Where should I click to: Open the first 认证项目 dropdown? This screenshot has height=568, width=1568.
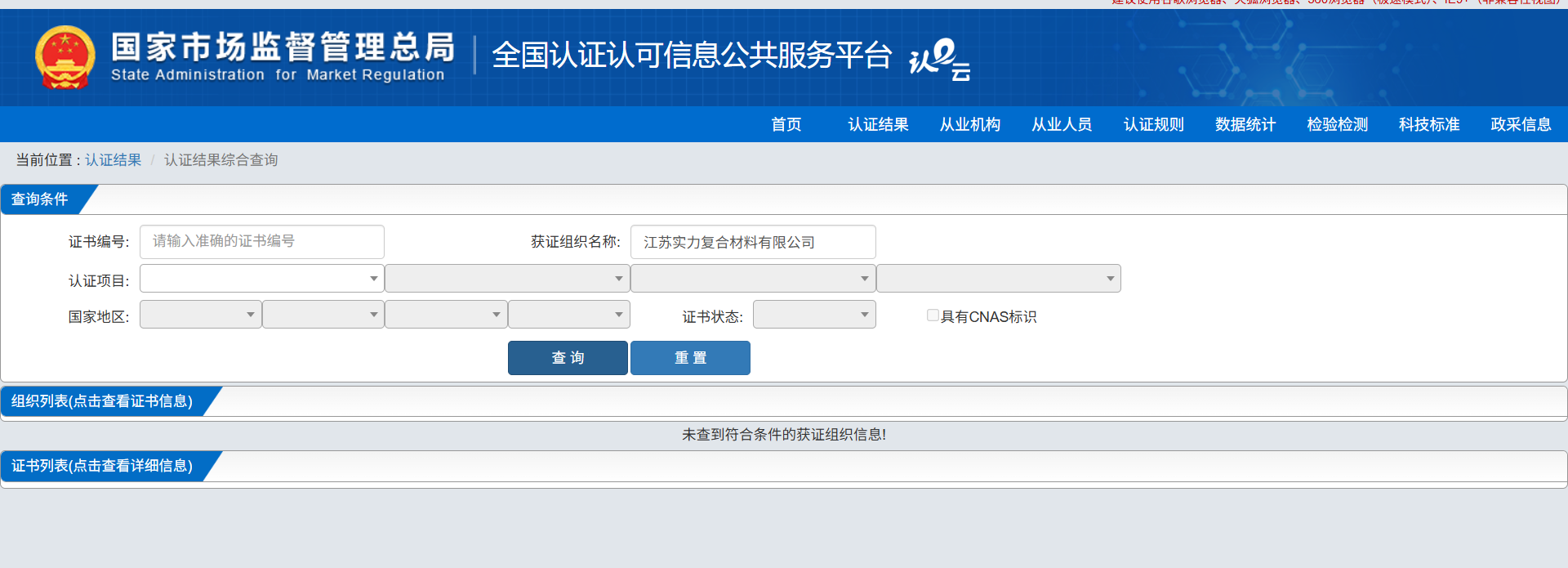click(262, 279)
